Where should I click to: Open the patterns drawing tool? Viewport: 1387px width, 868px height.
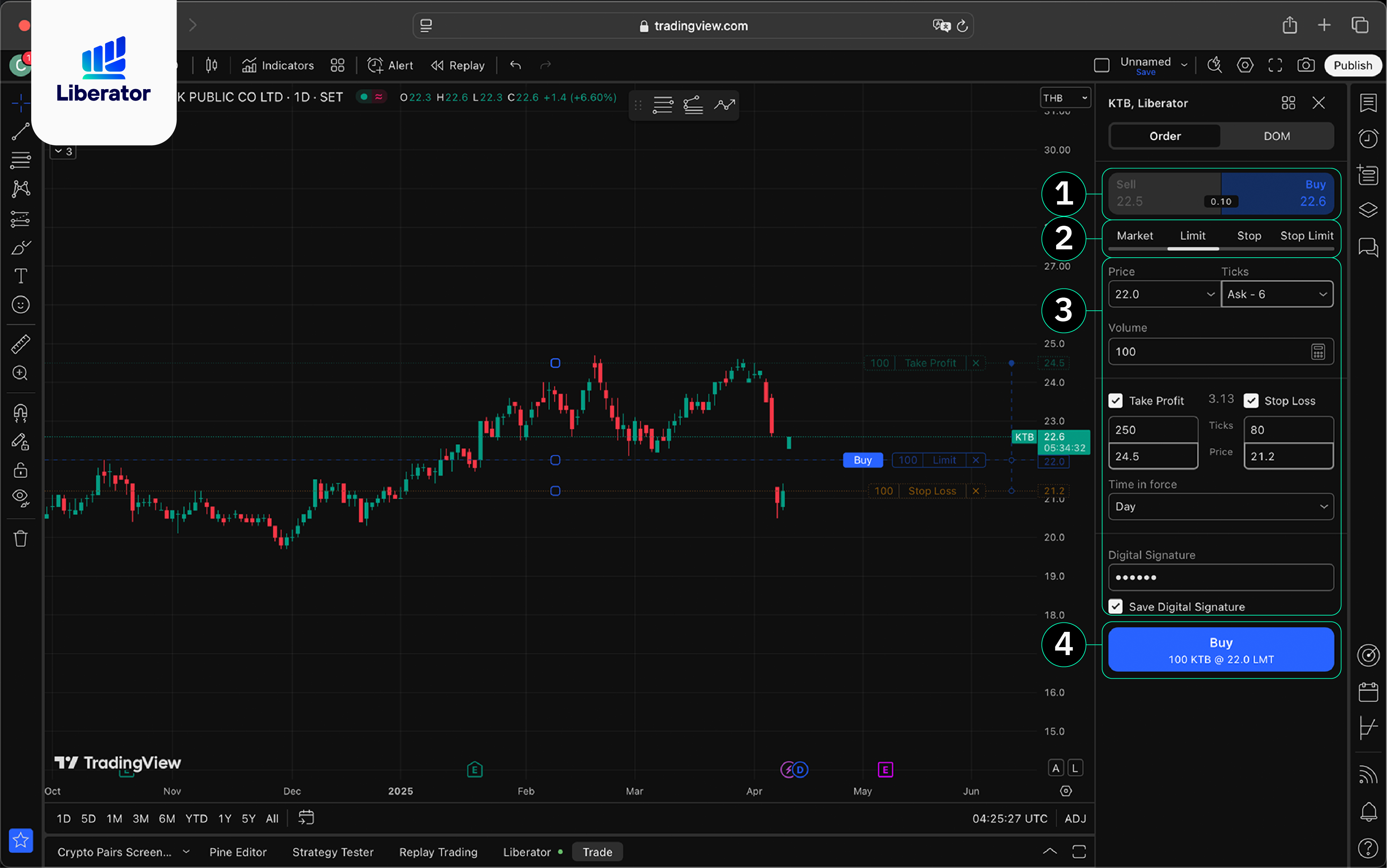coord(21,189)
